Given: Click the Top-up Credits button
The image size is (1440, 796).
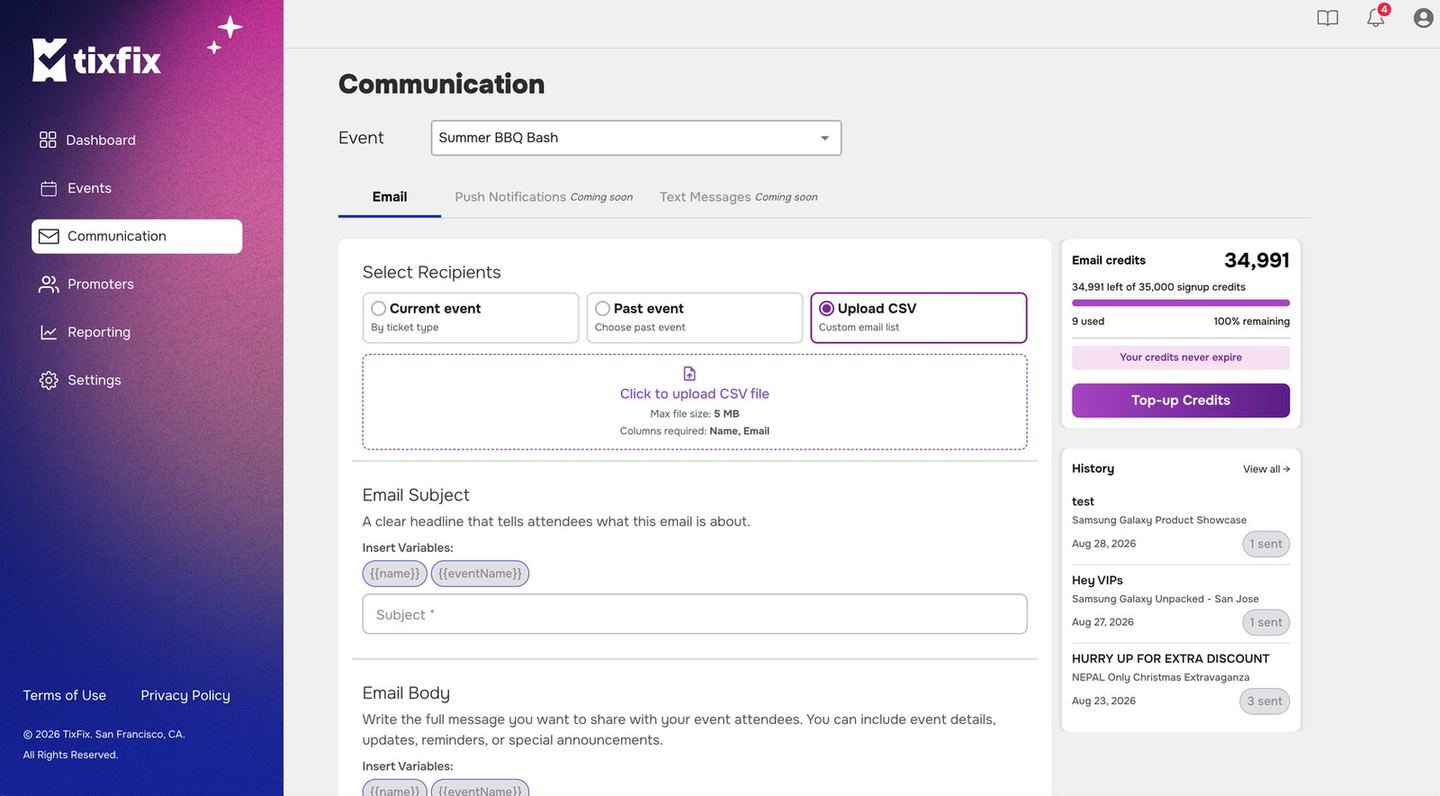Looking at the screenshot, I should pyautogui.click(x=1181, y=400).
